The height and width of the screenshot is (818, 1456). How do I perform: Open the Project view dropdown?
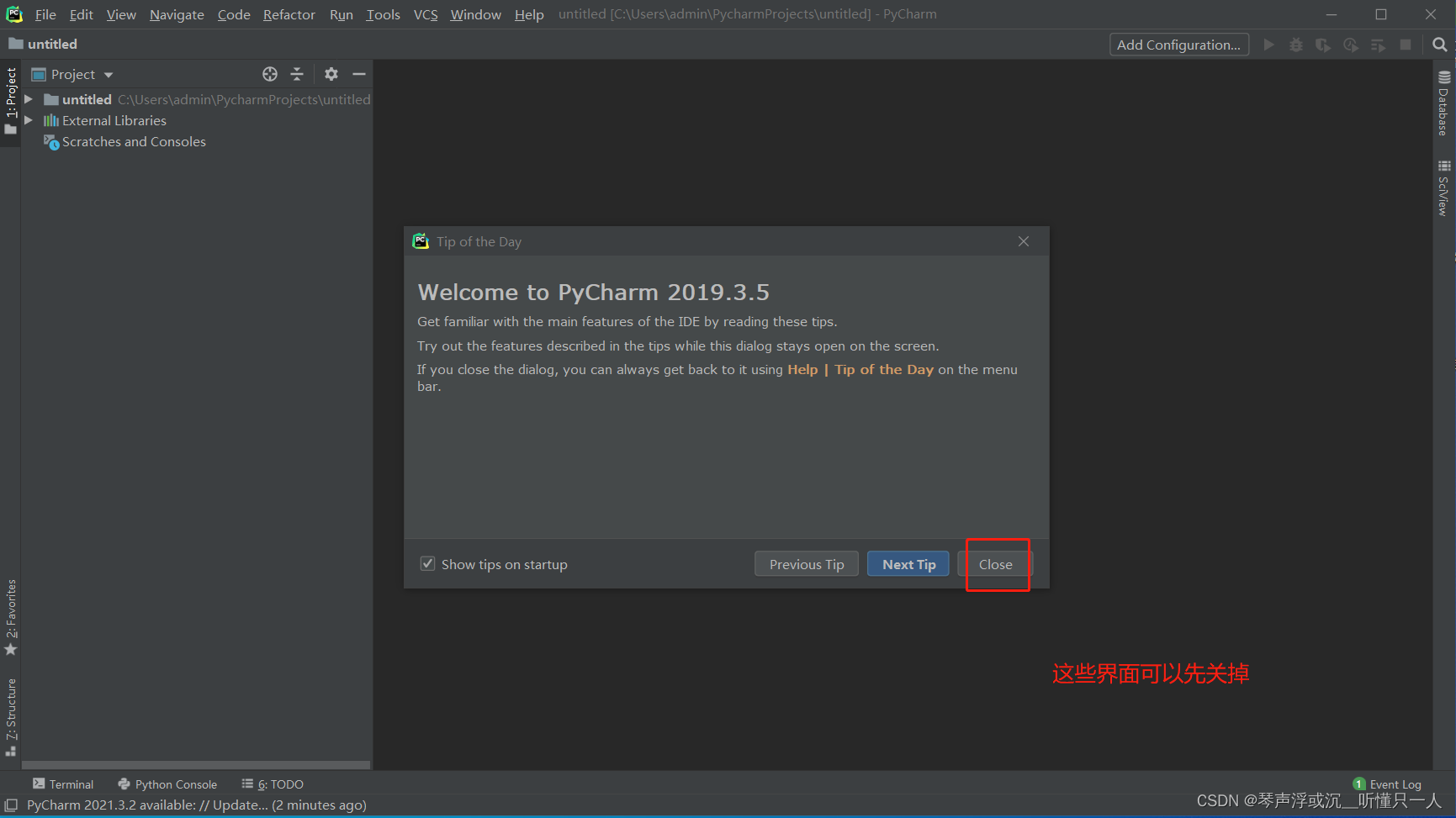pyautogui.click(x=72, y=74)
